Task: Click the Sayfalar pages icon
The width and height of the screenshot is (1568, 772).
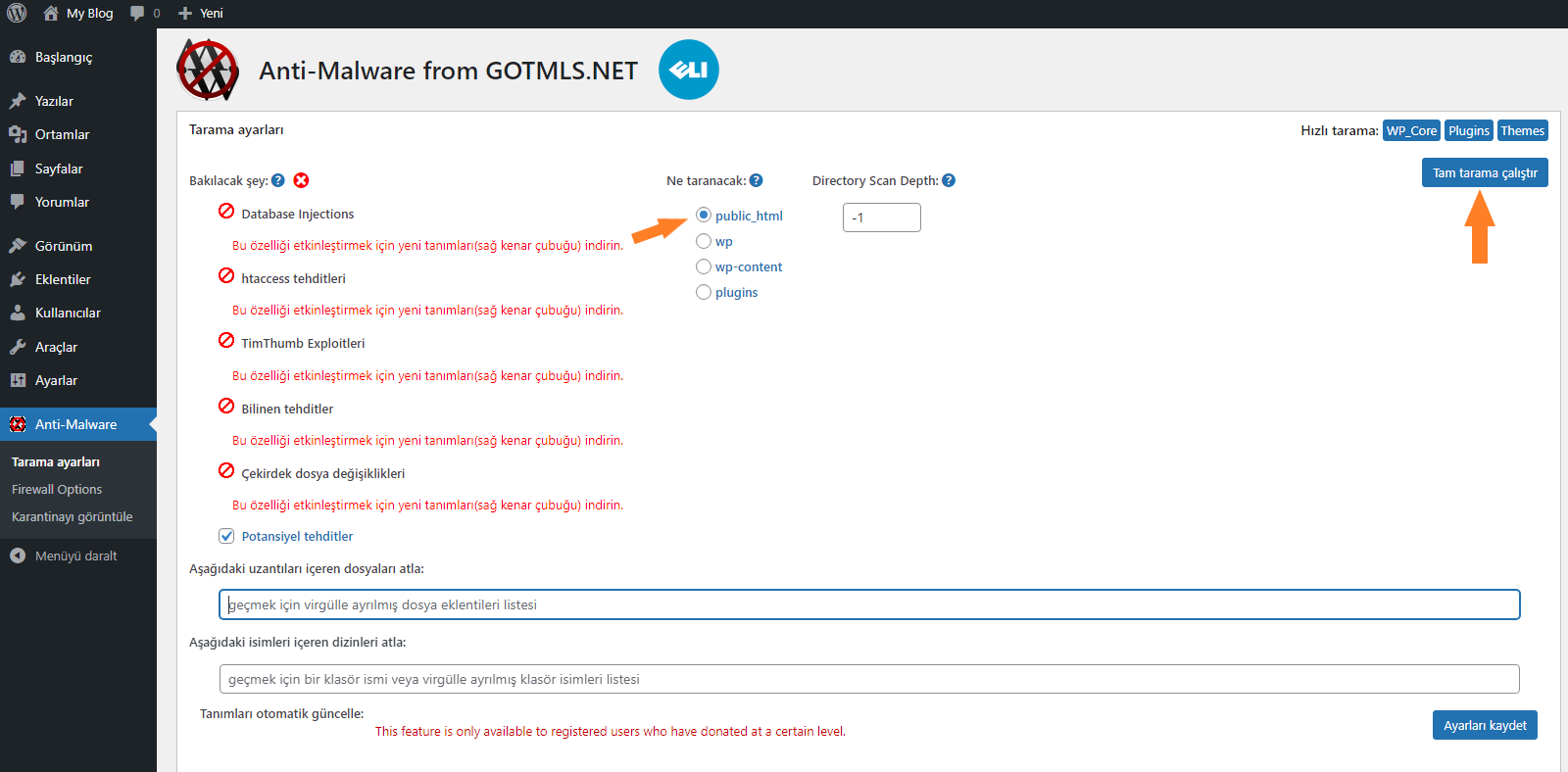Action: pyautogui.click(x=18, y=169)
